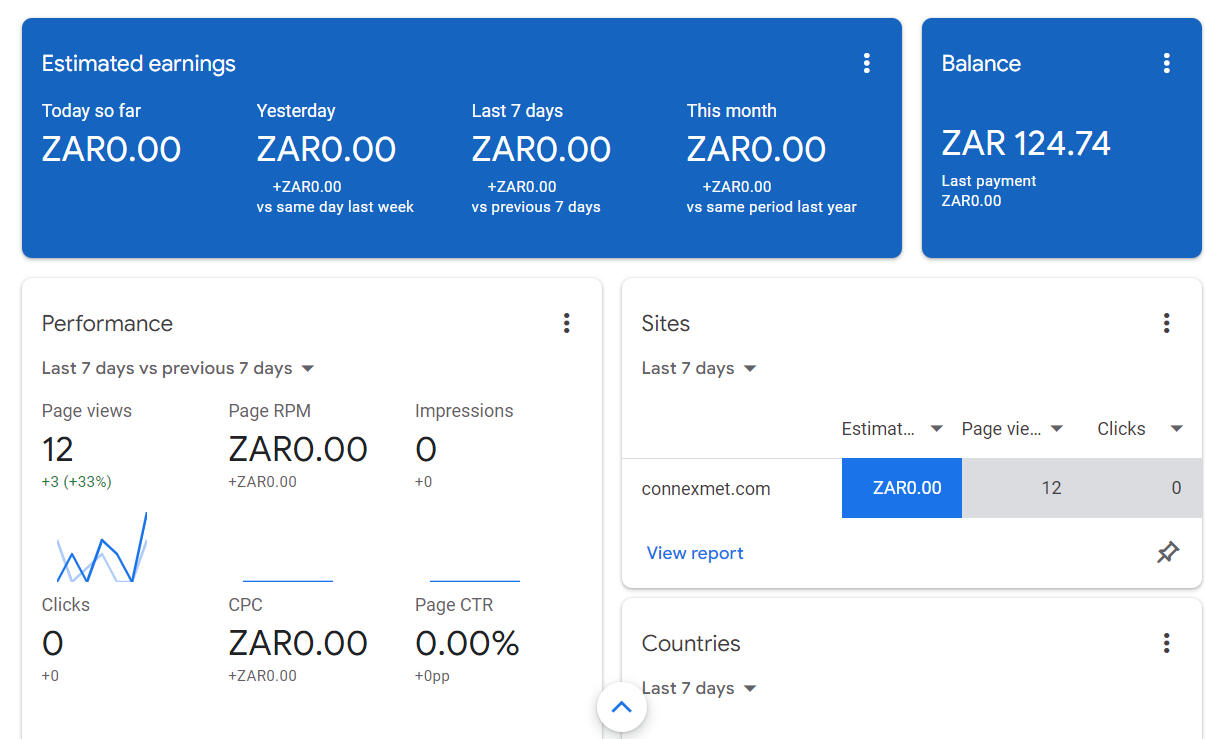Open the View report link

click(695, 553)
